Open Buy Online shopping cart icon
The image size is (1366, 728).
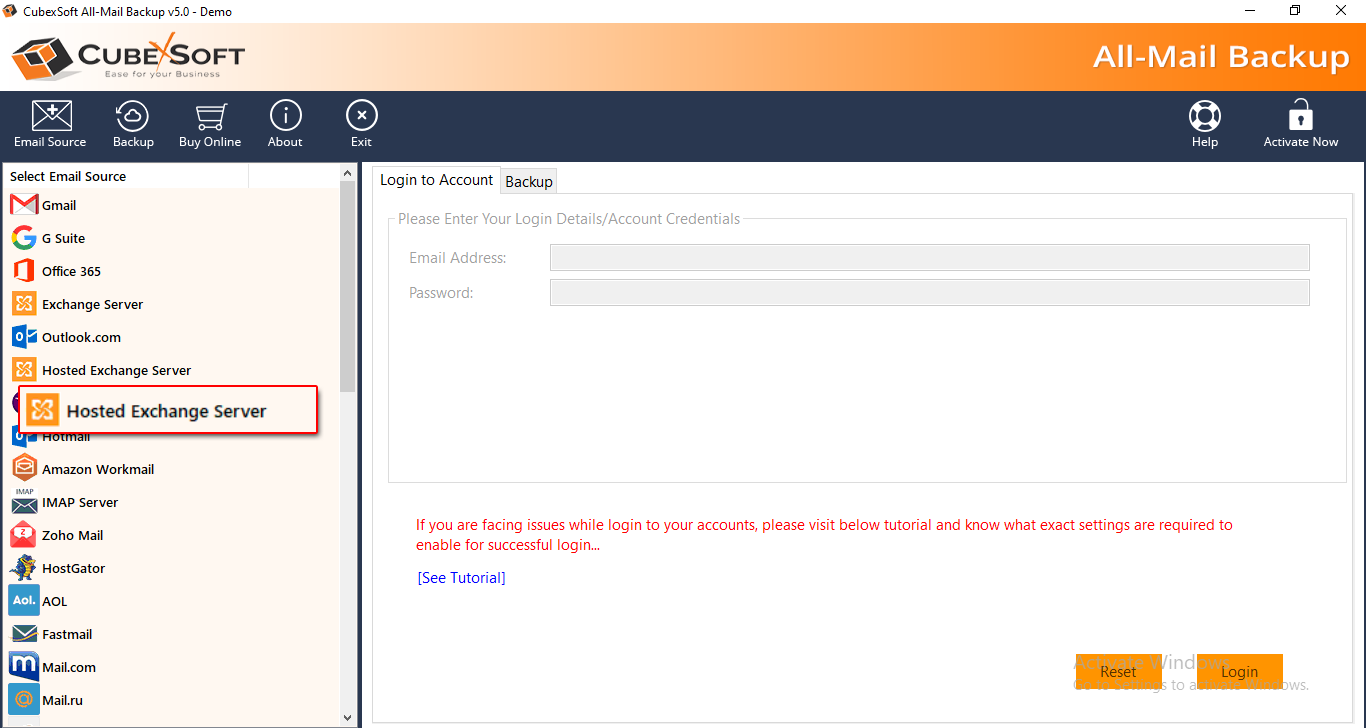click(x=210, y=116)
